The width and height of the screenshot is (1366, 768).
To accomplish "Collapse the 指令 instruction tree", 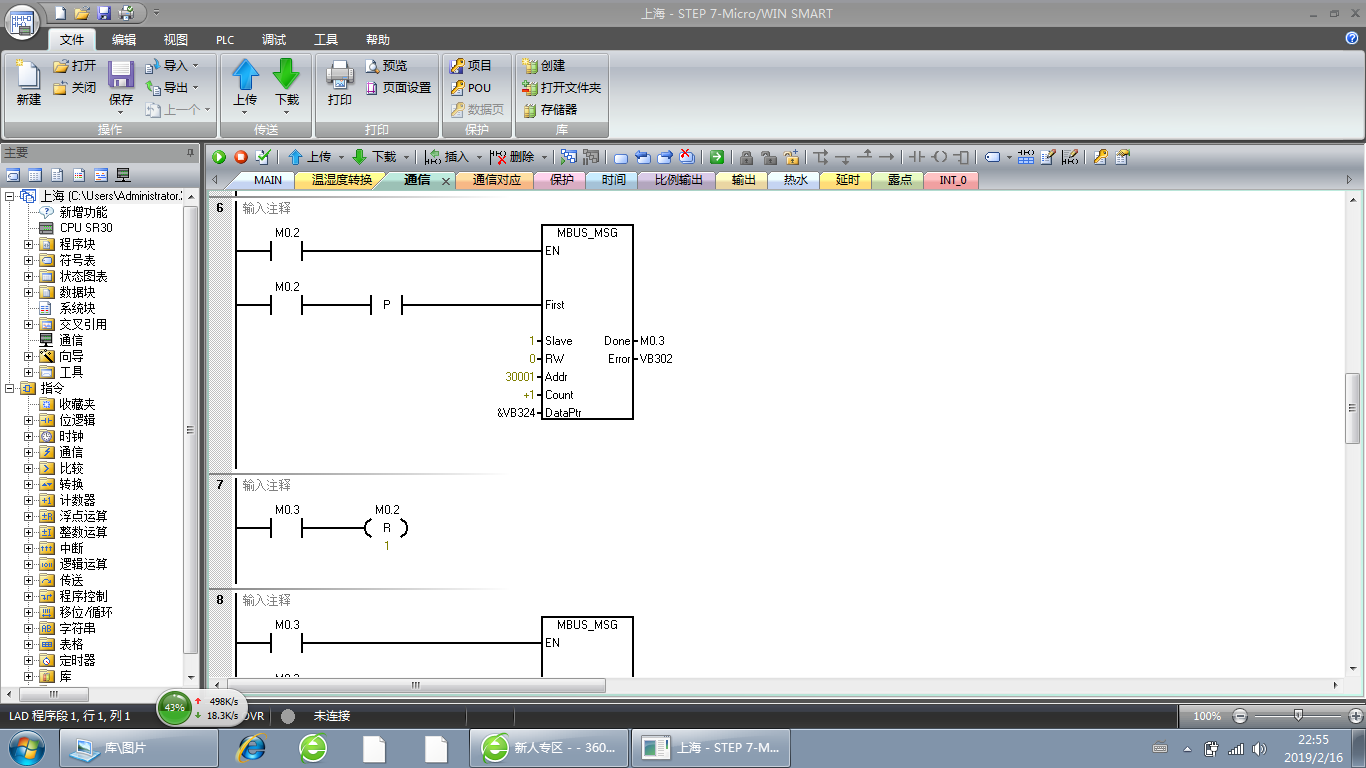I will click(x=10, y=388).
